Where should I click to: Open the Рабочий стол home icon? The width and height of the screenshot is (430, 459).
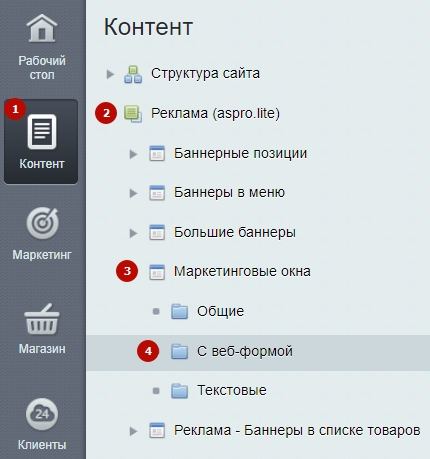[x=42, y=28]
